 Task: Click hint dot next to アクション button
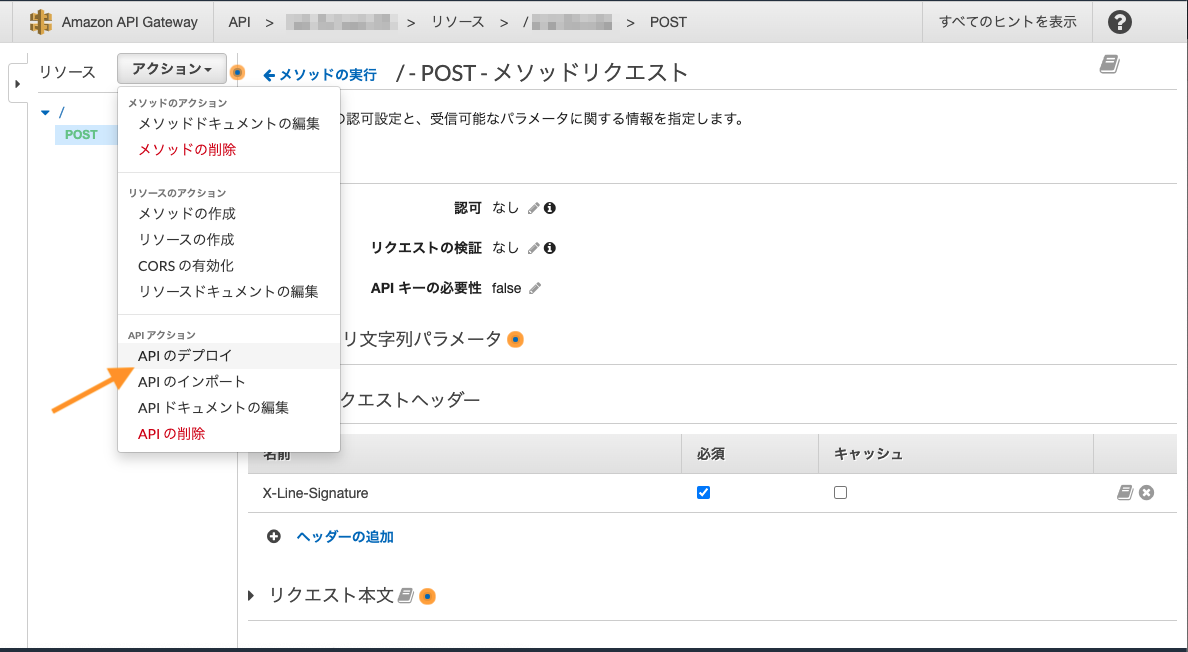point(238,73)
